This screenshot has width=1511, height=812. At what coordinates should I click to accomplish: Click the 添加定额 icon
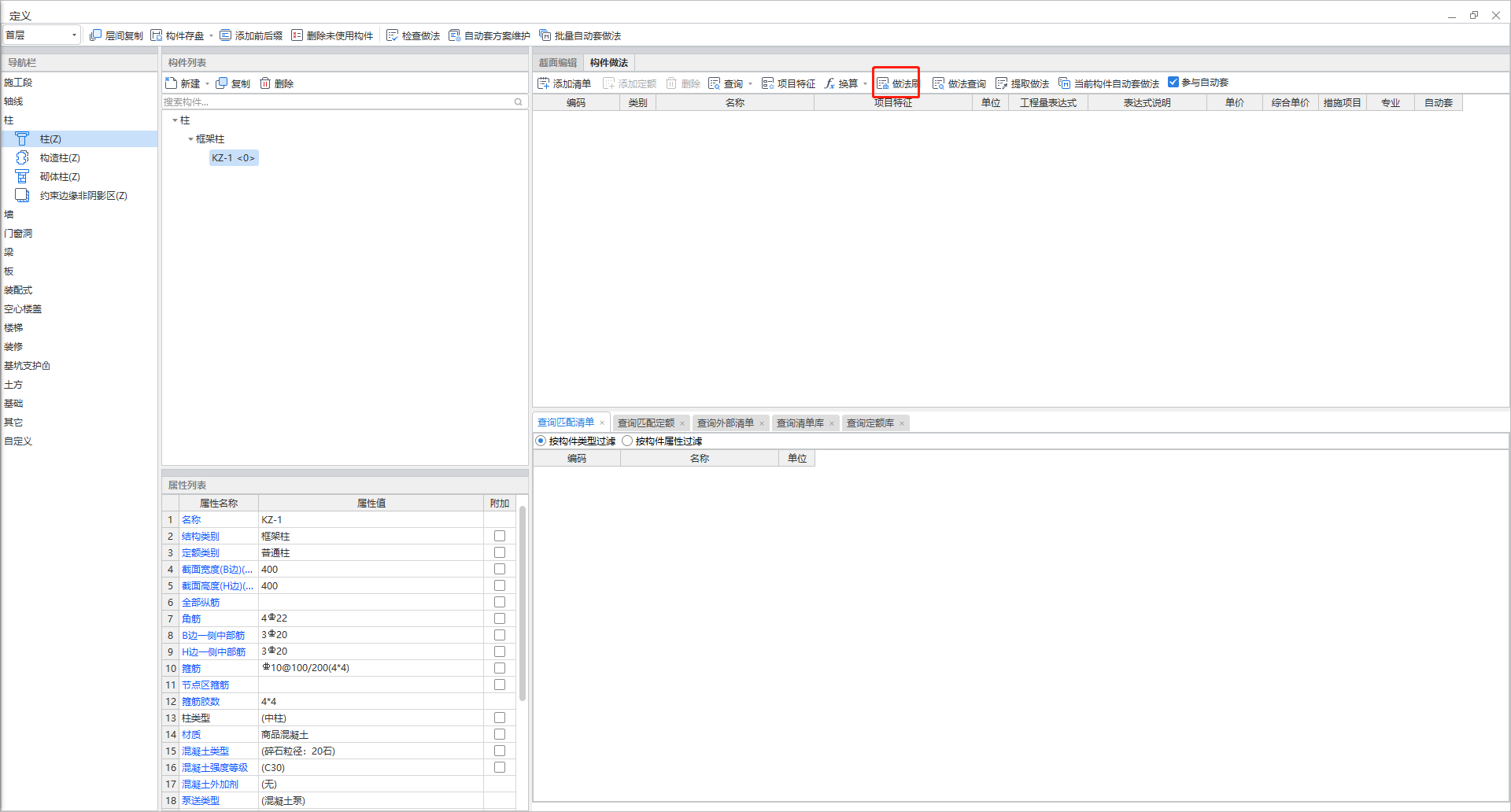[x=608, y=83]
